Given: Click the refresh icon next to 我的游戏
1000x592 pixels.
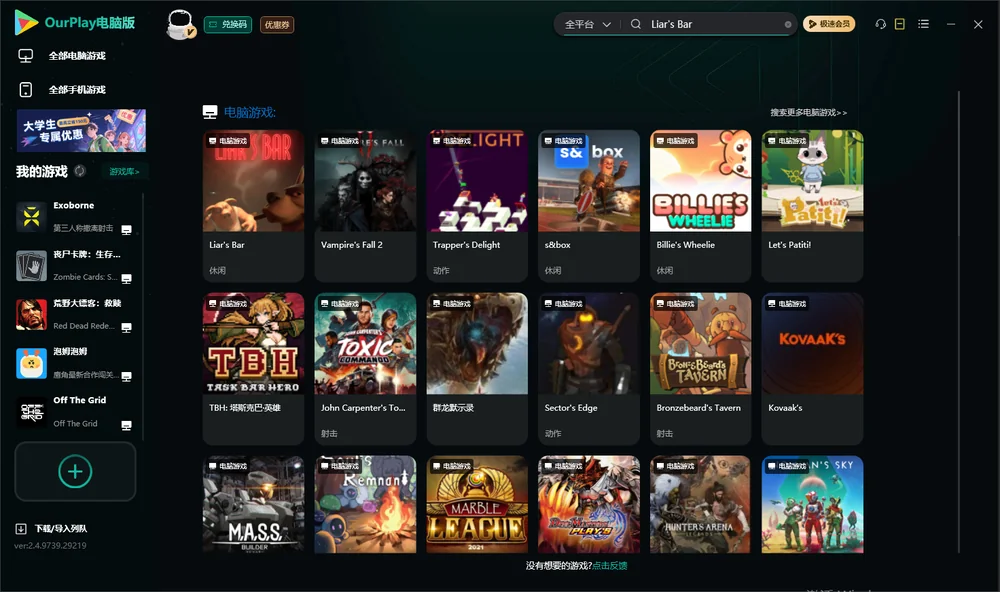Looking at the screenshot, I should tap(80, 171).
